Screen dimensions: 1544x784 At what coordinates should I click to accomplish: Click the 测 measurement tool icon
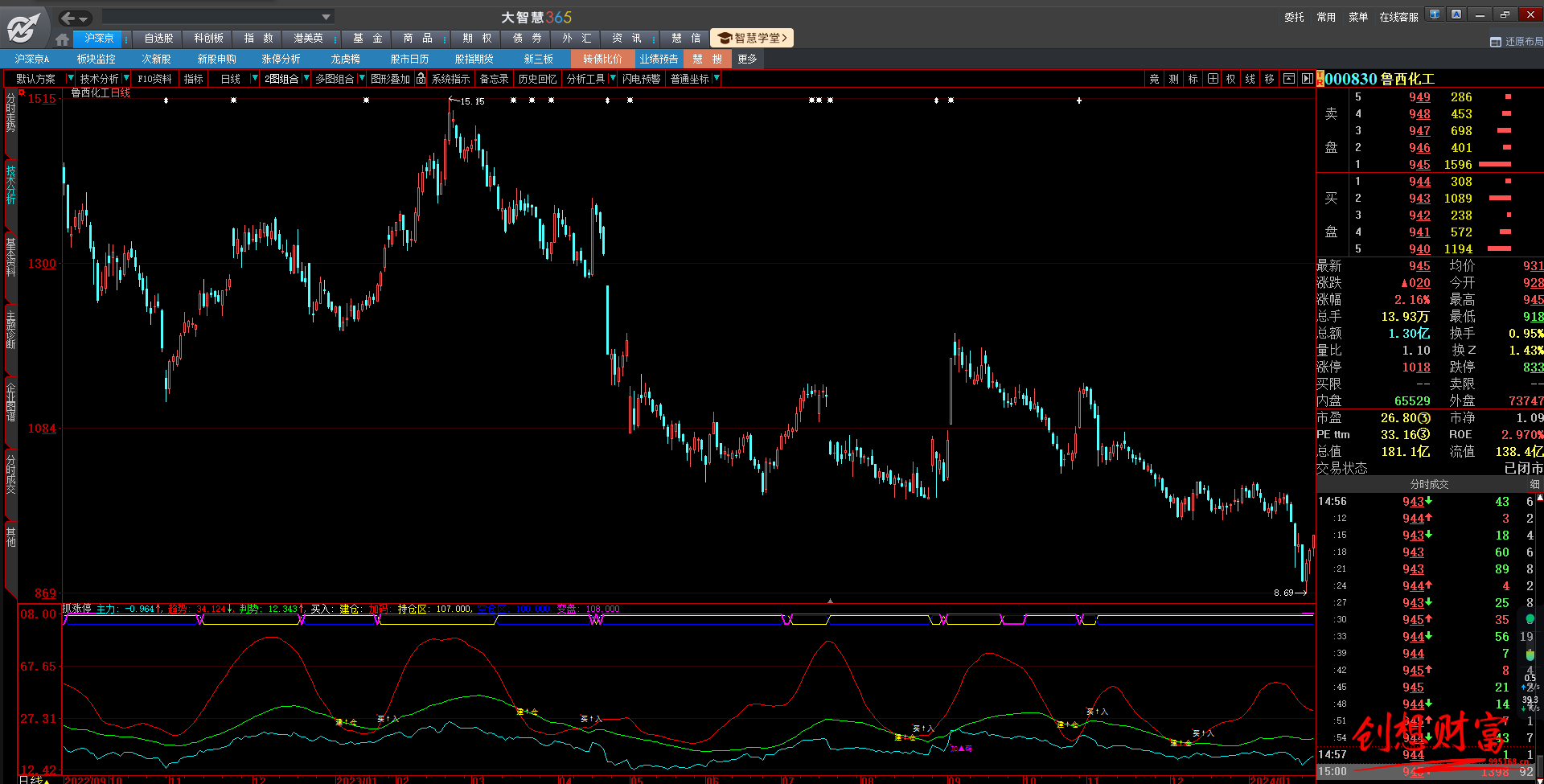[1174, 79]
